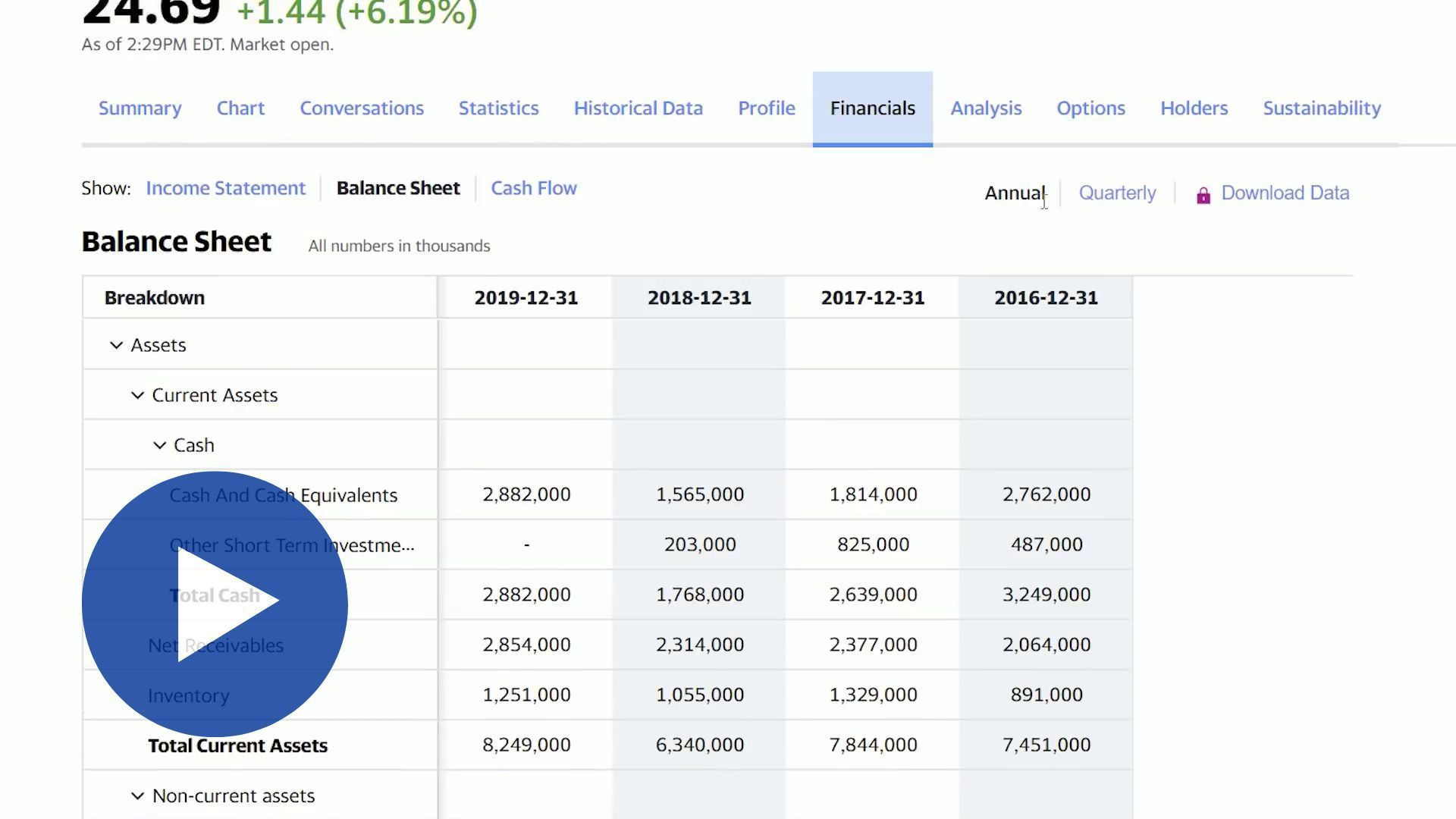Open the Summary tab
The height and width of the screenshot is (819, 1456).
140,108
